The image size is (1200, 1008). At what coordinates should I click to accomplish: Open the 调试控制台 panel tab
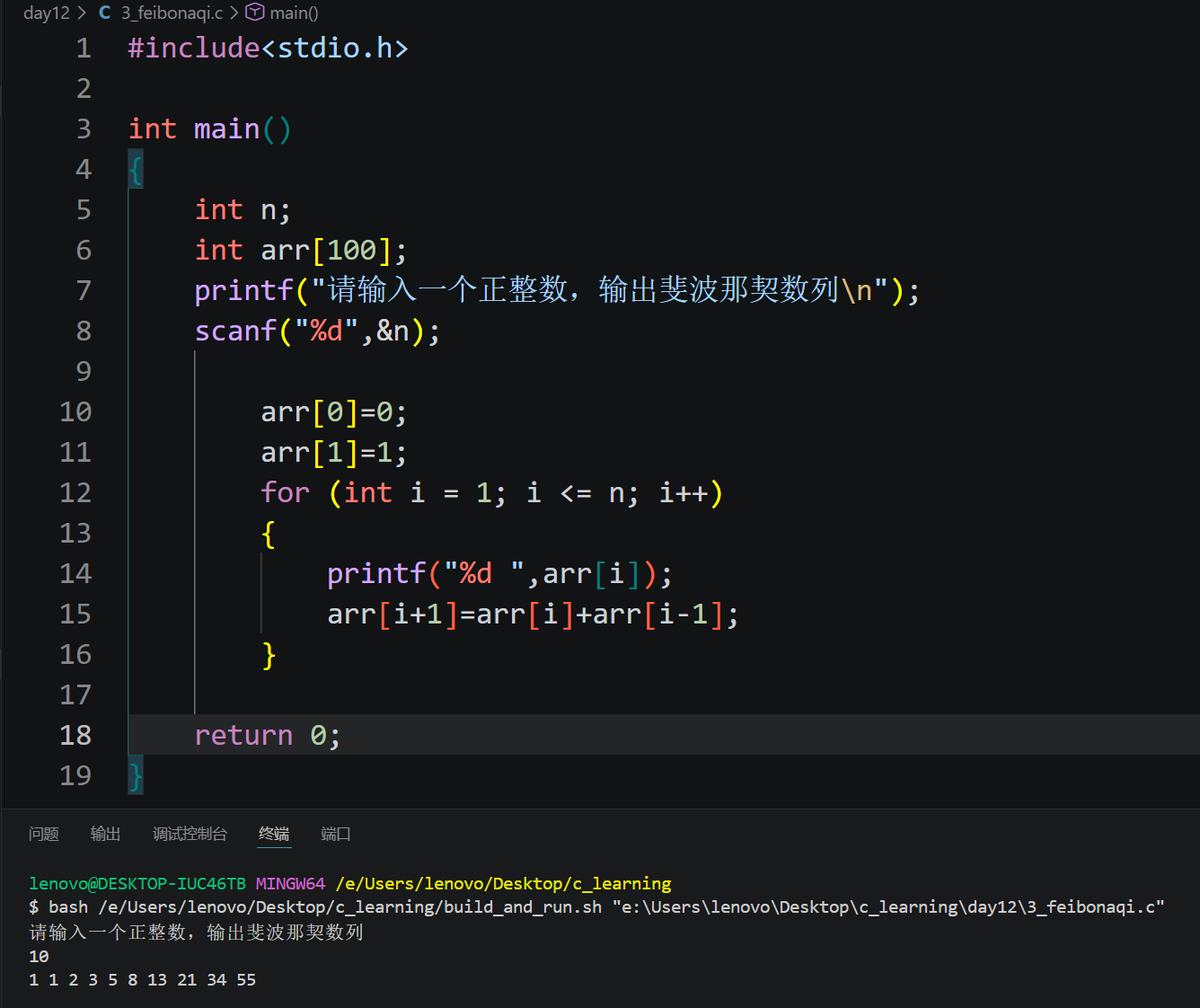click(x=190, y=834)
